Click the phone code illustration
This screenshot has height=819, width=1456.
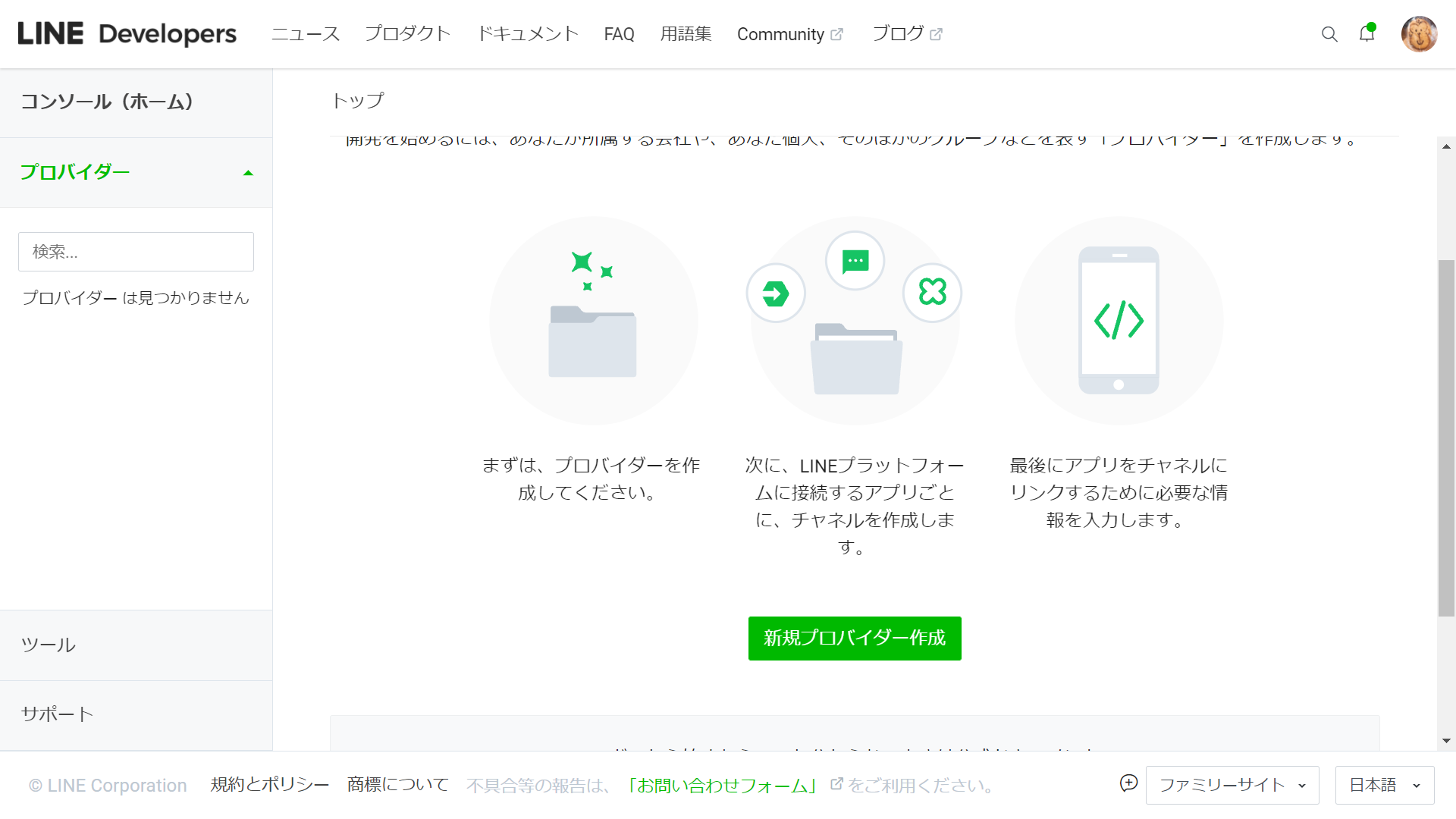click(1119, 320)
